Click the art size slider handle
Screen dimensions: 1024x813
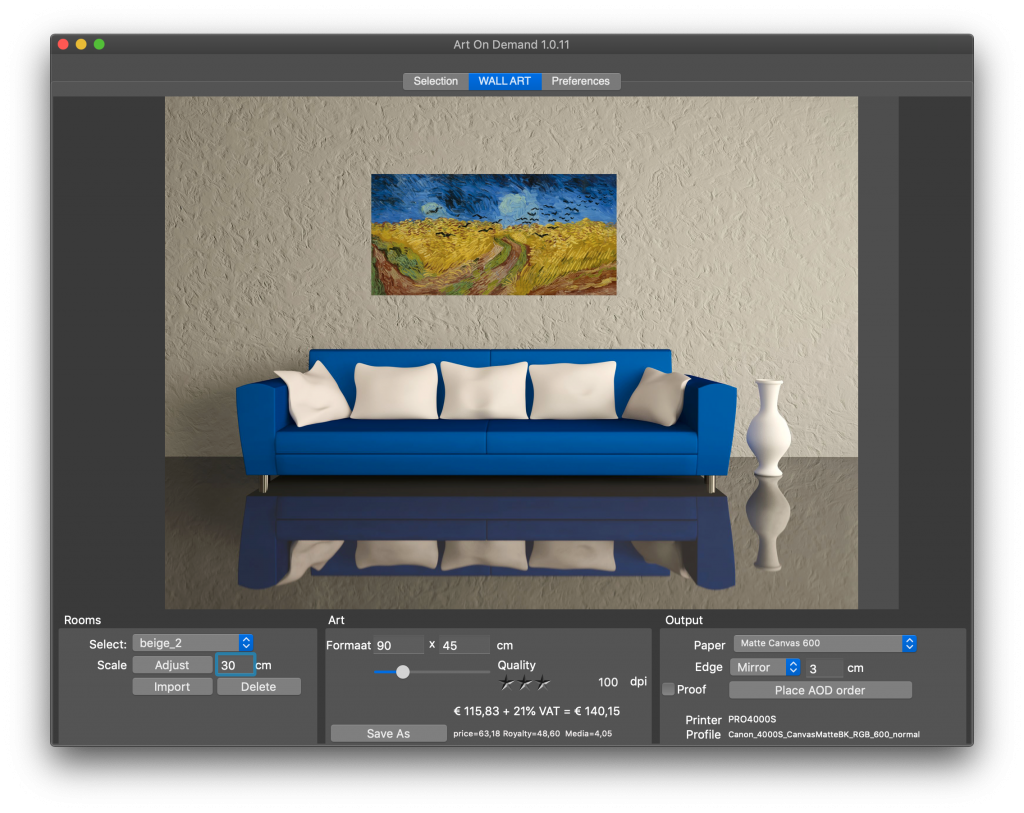(403, 671)
